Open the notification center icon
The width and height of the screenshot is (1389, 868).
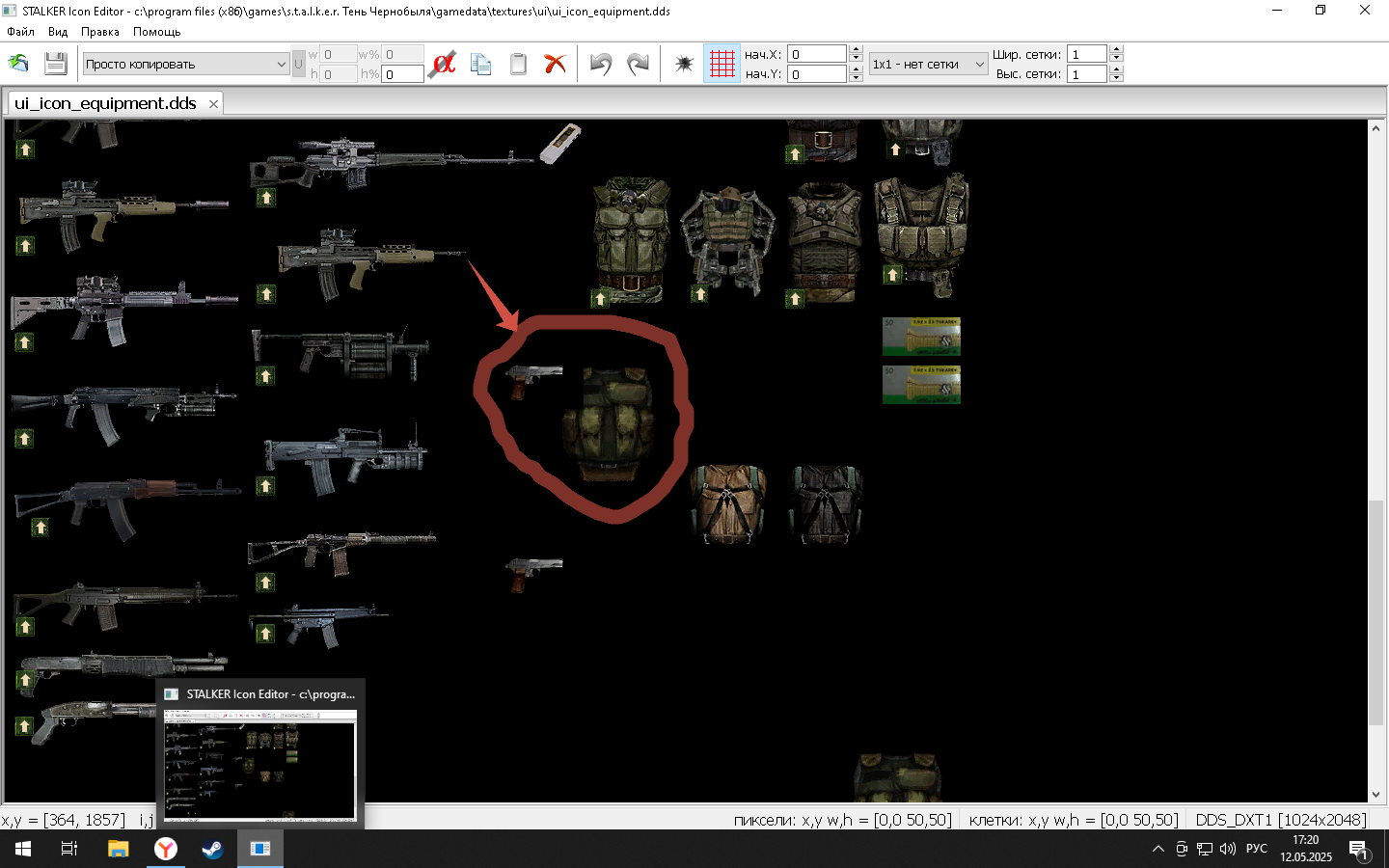(1358, 850)
